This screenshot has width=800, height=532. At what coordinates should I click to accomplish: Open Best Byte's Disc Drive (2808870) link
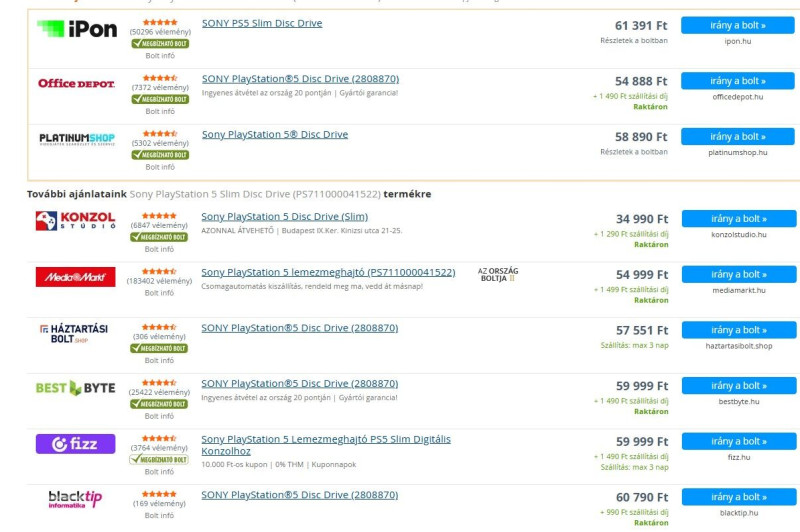coord(299,383)
